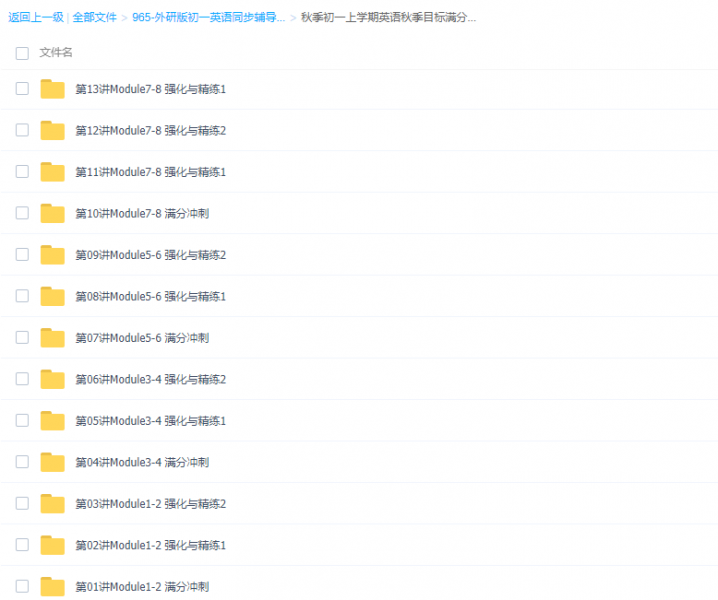
Task: Open folder name 第13讲Module7-8 强化与精练1
Action: [151, 89]
